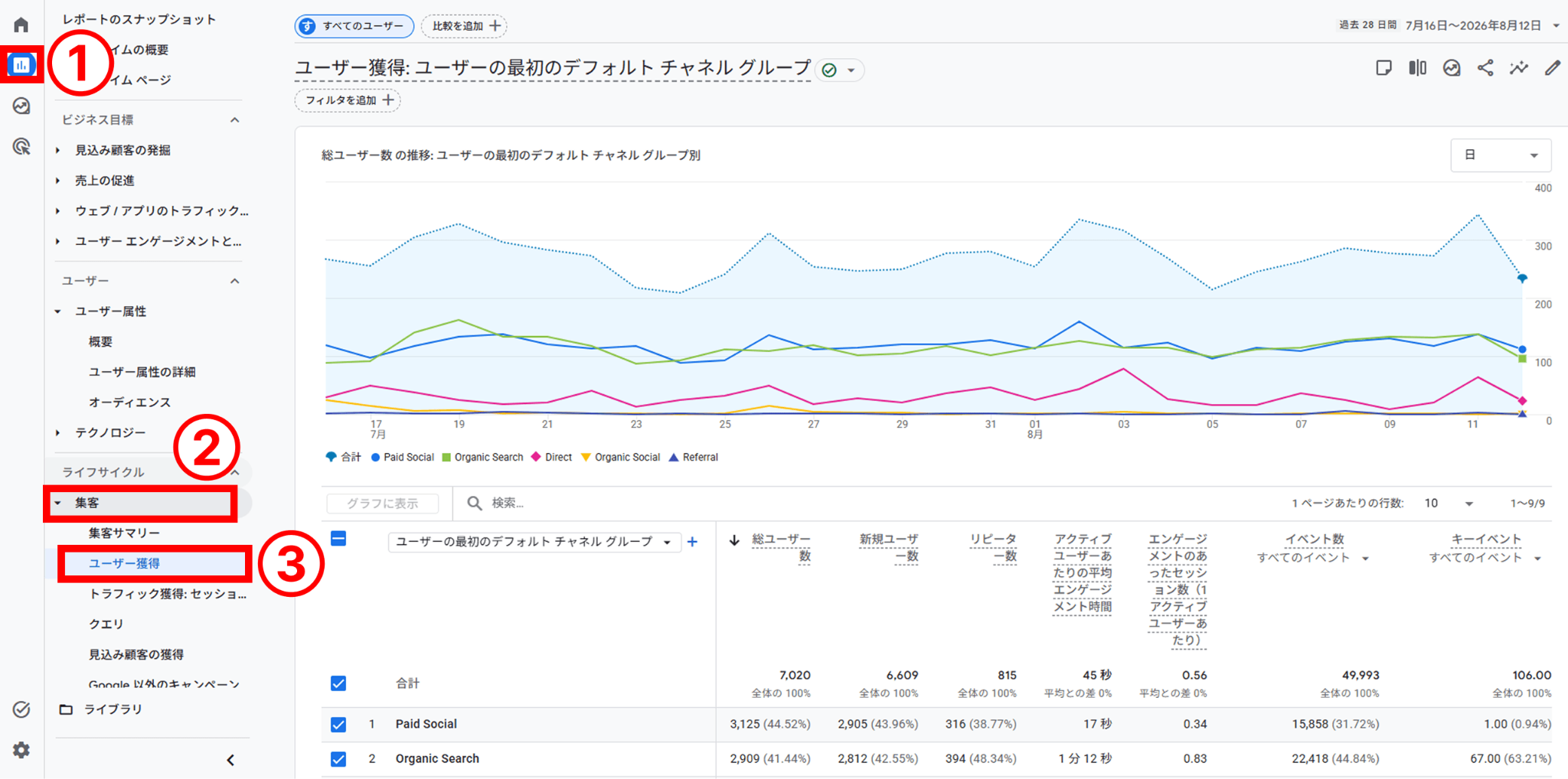Open the Insights icon in top toolbar
The width and height of the screenshot is (1568, 779).
point(1452,68)
